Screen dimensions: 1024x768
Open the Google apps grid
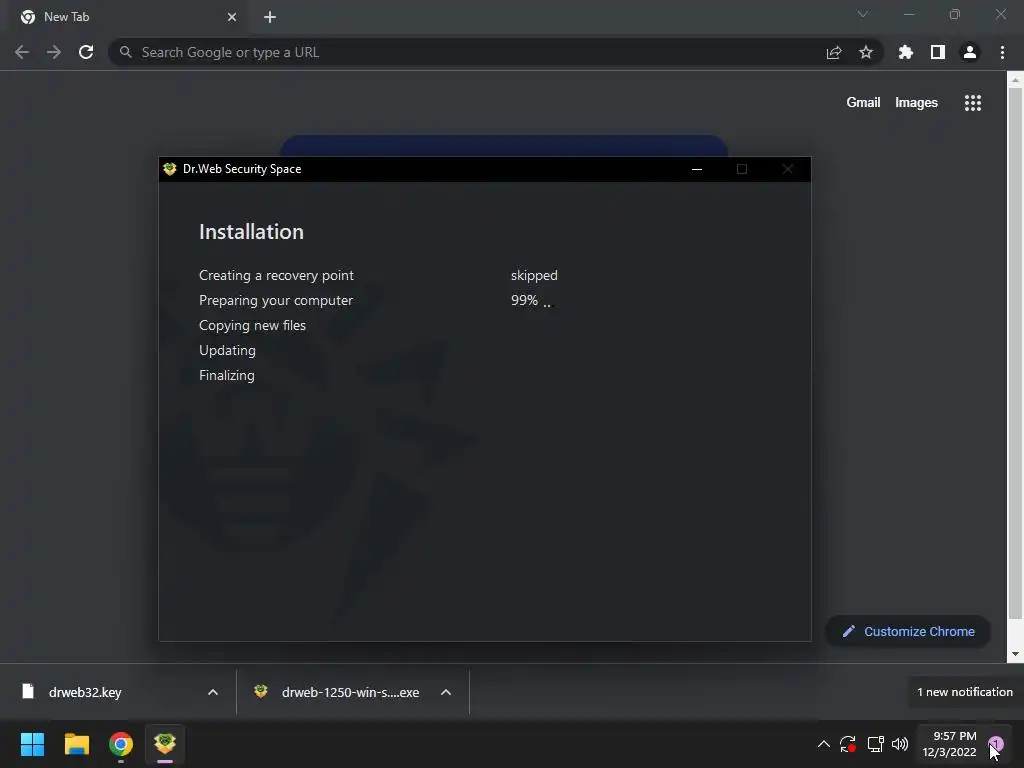coord(973,103)
